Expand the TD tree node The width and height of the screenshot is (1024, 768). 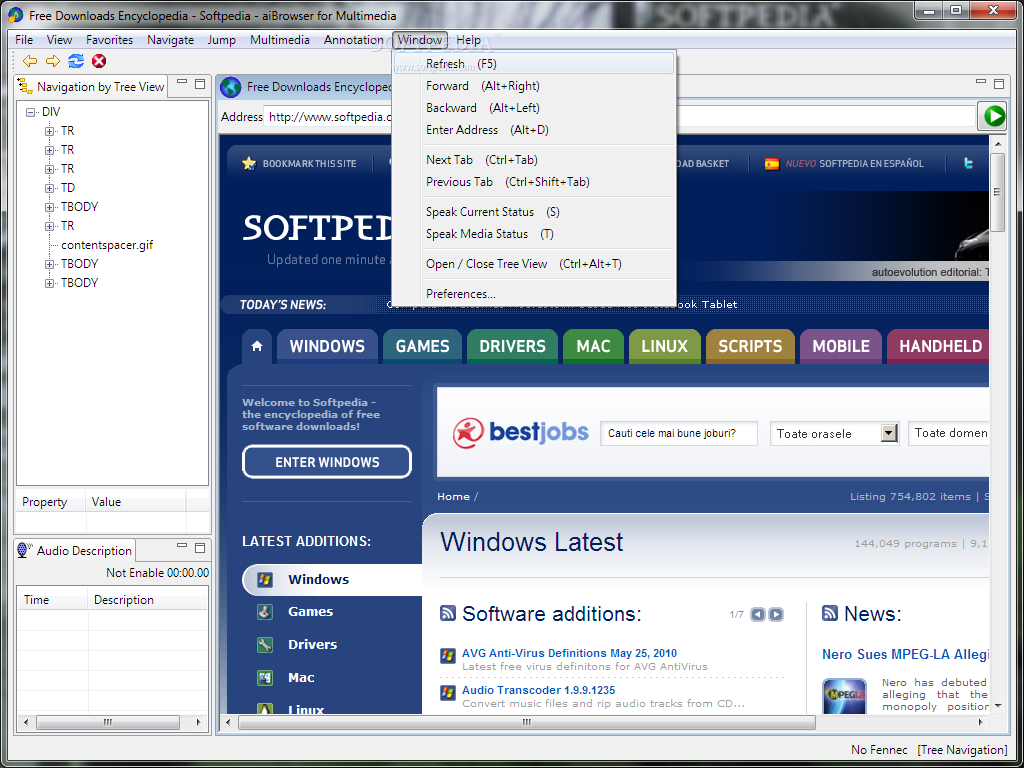click(49, 188)
